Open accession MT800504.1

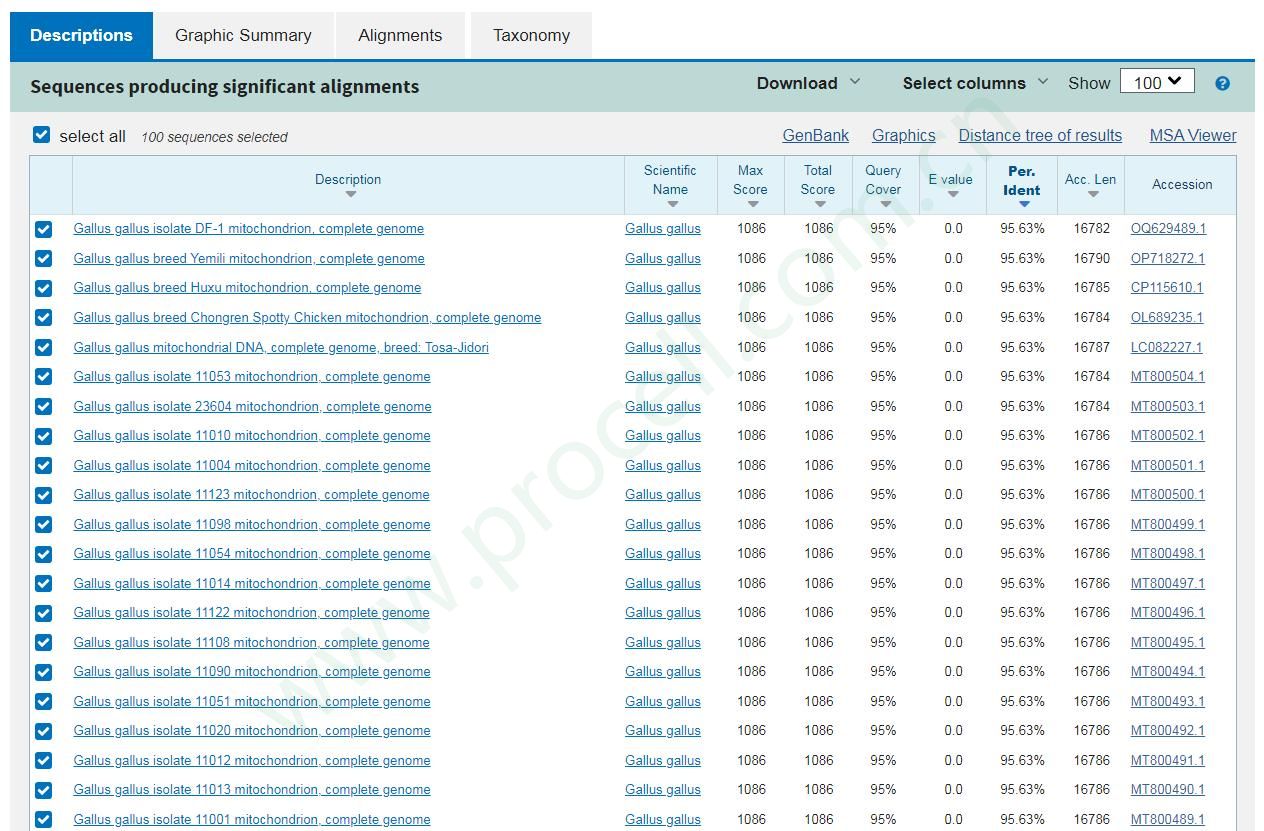pos(1168,377)
